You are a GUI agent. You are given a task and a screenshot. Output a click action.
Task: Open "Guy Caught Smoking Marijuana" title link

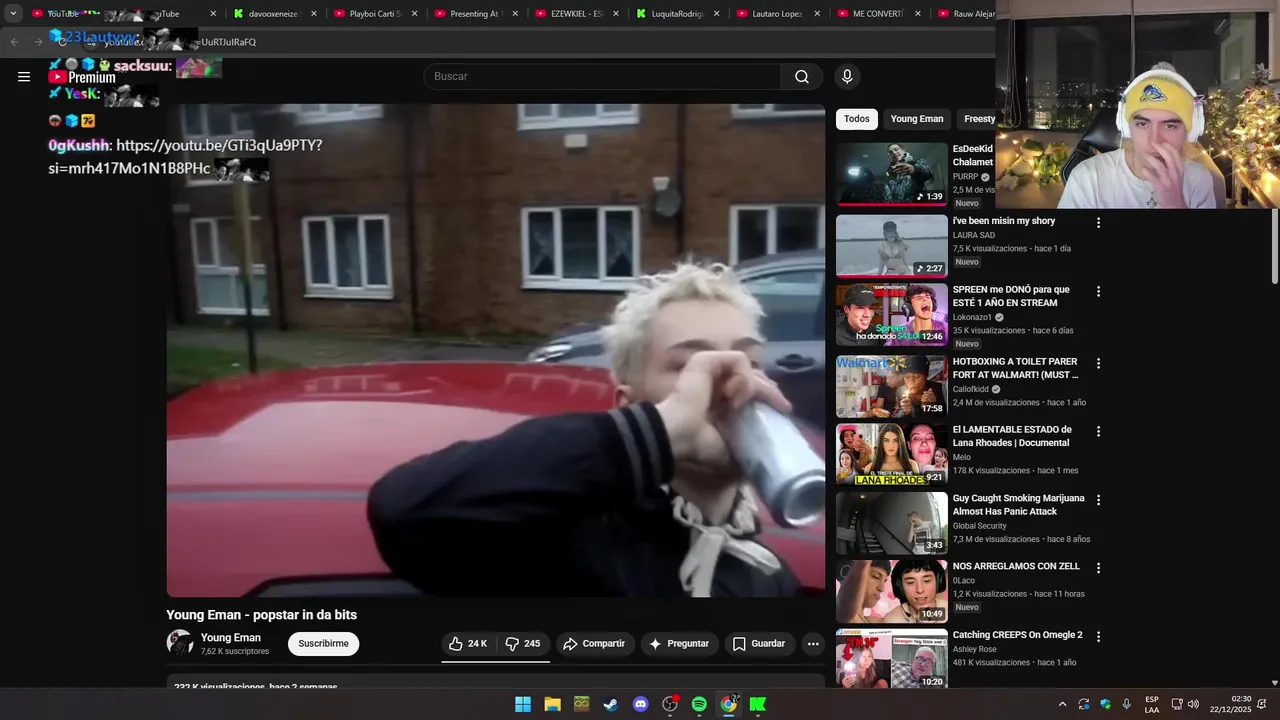click(x=1018, y=505)
